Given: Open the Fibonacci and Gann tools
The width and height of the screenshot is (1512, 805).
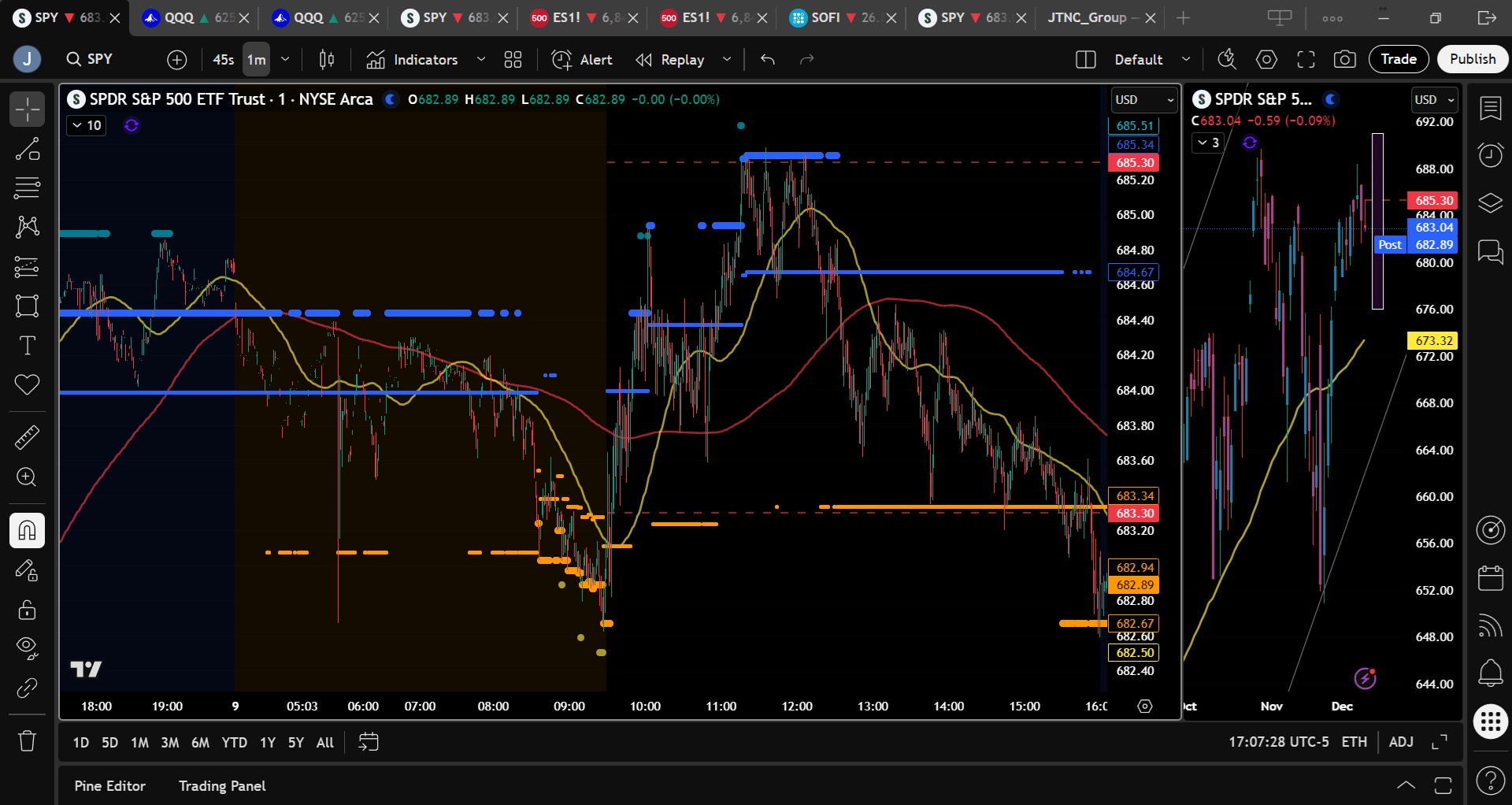Looking at the screenshot, I should [27, 188].
